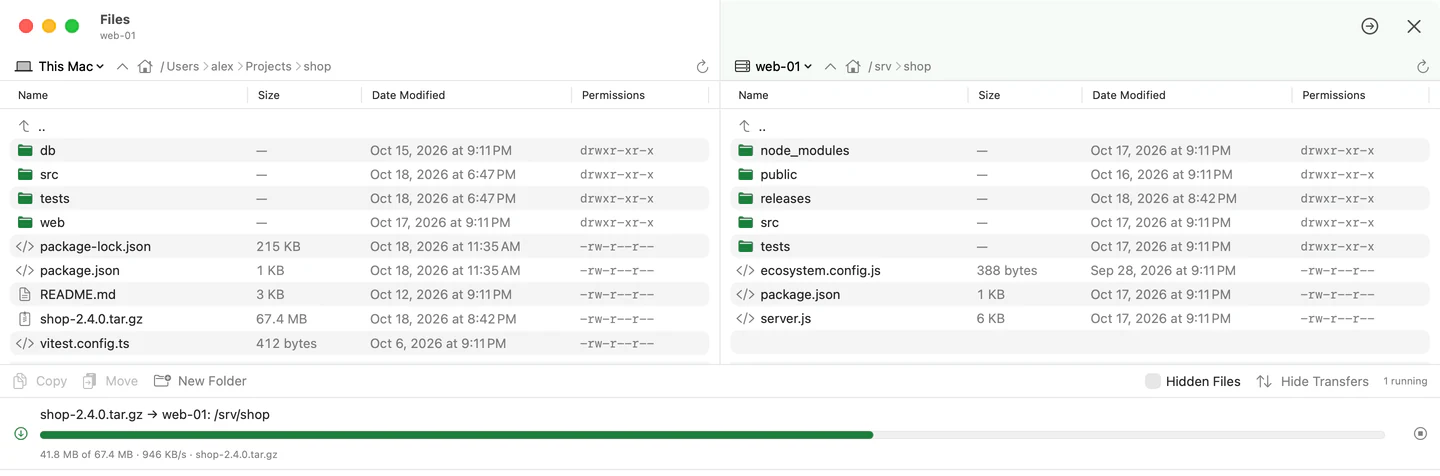Select the releases folder icon

coord(745,198)
